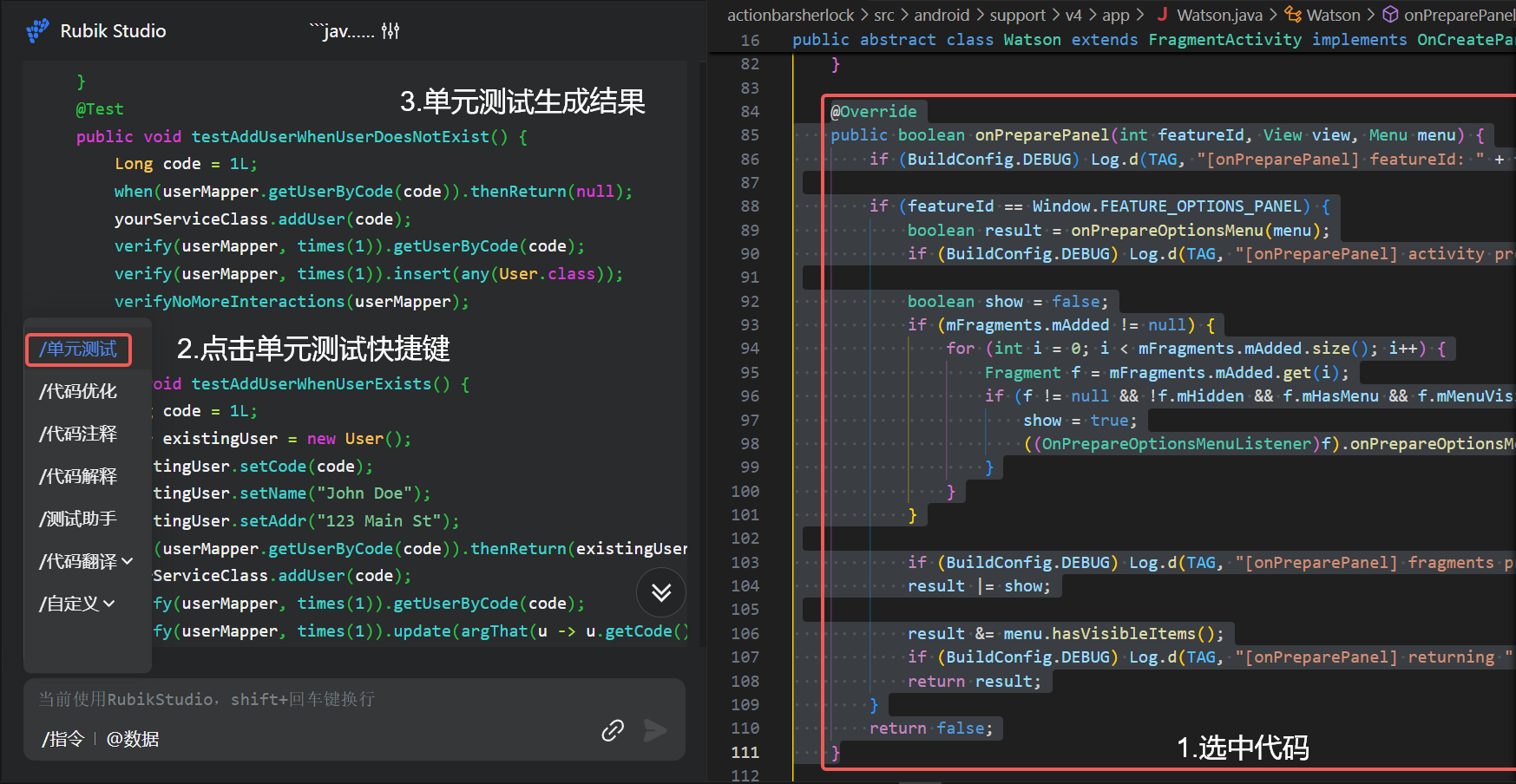The height and width of the screenshot is (784, 1516).
Task: Click the 'return result;' statement
Action: point(975,681)
